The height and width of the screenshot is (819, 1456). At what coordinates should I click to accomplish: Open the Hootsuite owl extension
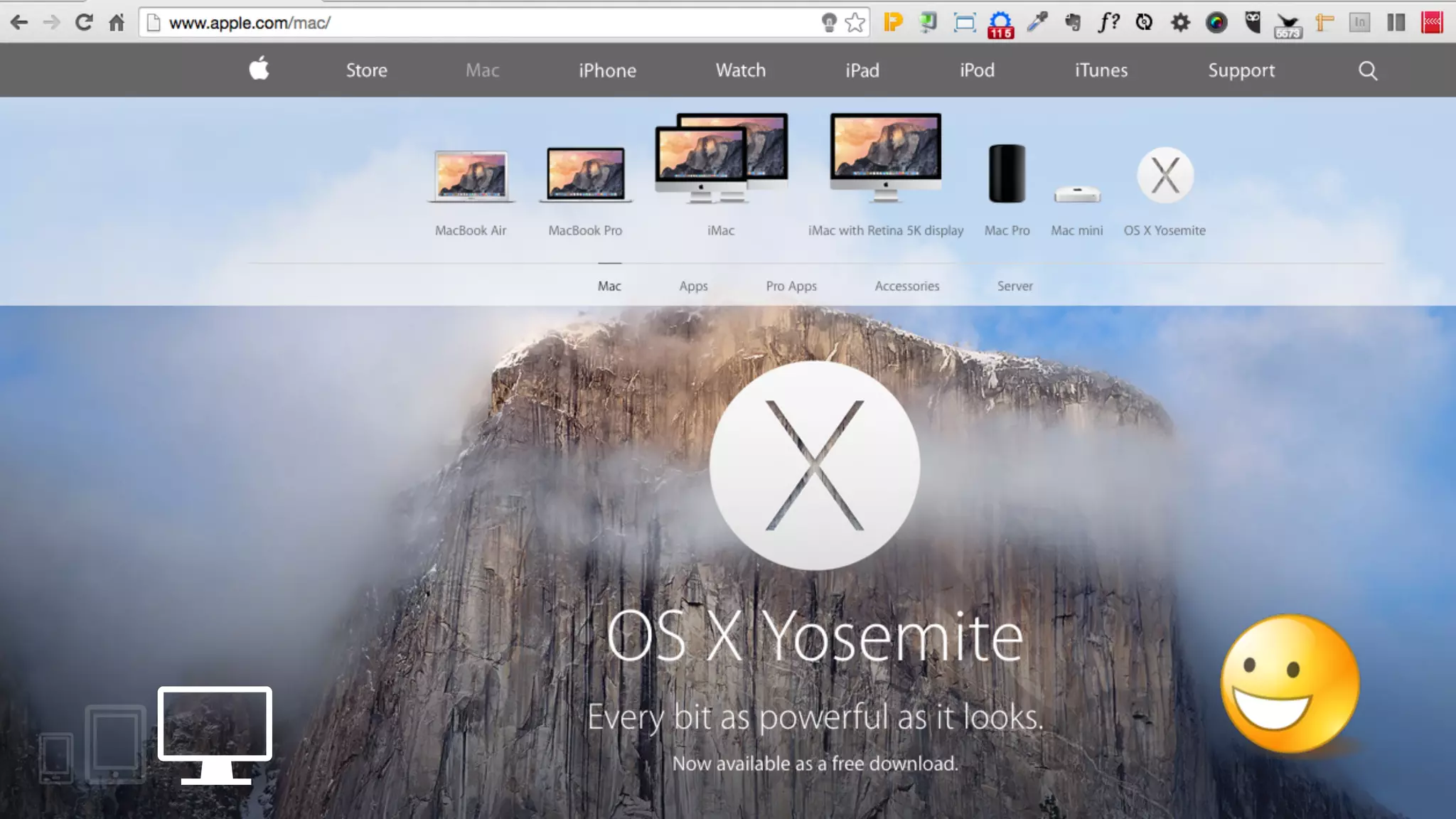click(1253, 23)
